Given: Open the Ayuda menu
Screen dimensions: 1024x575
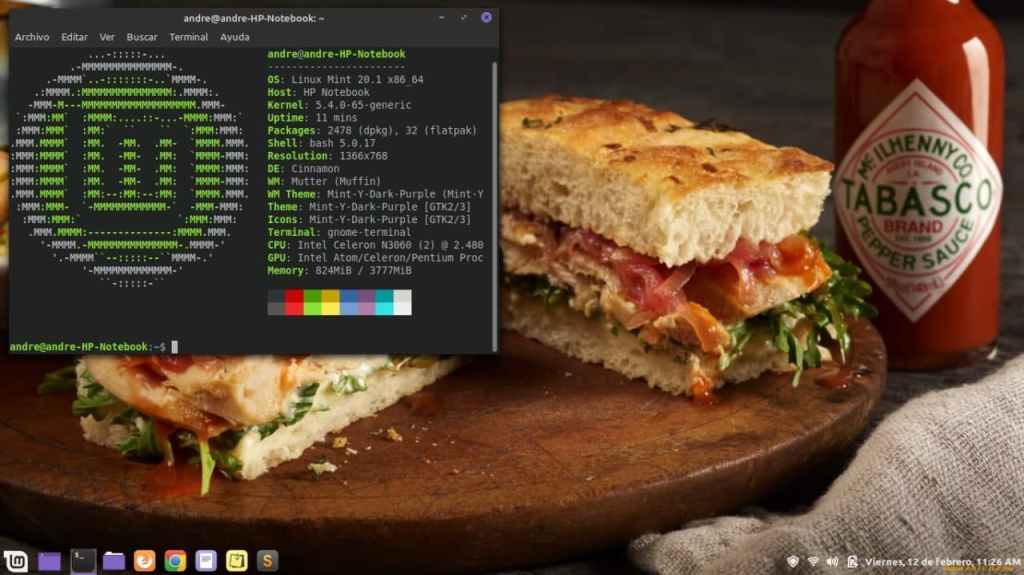Looking at the screenshot, I should click(x=235, y=37).
